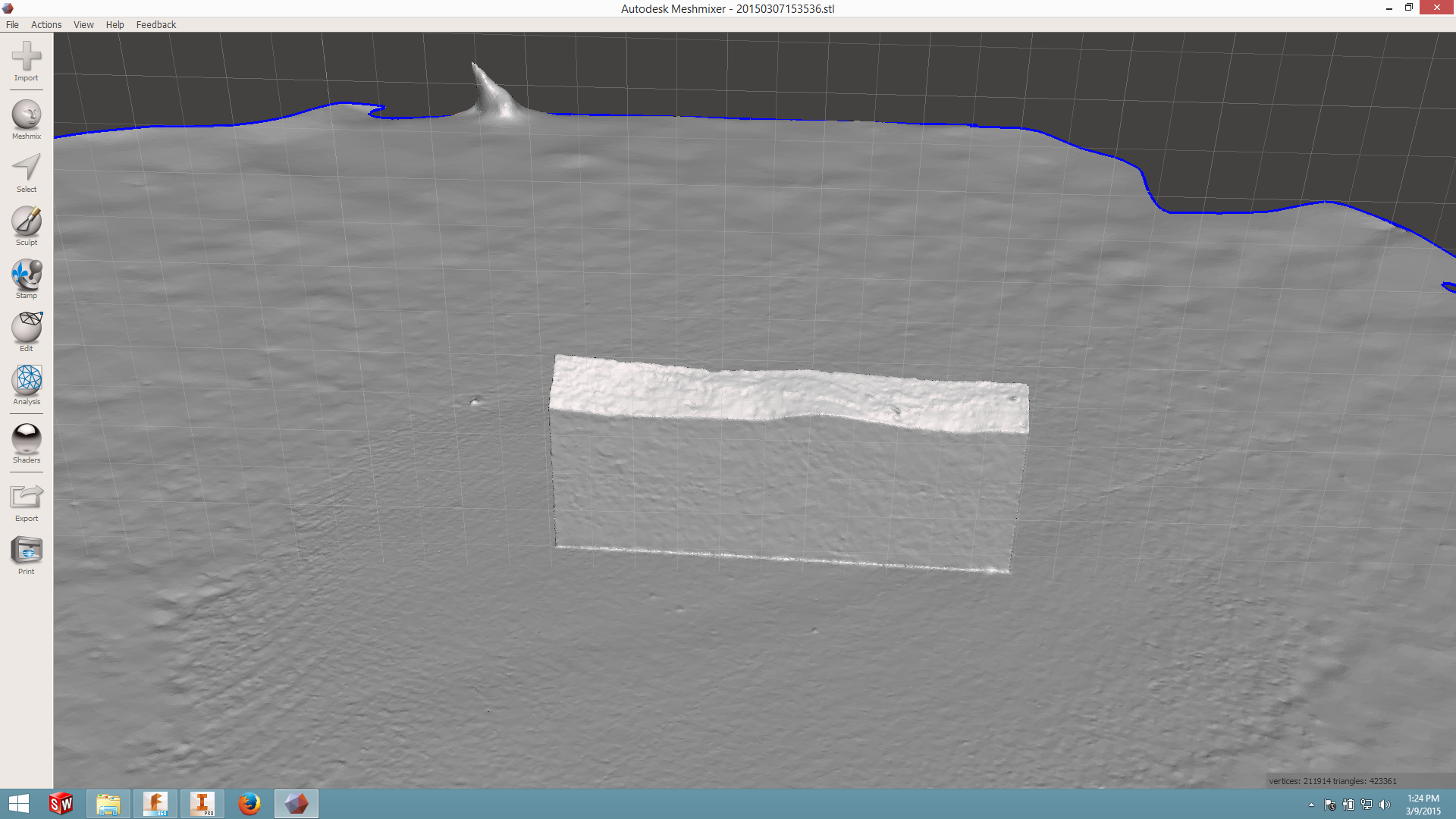Open Inventor Pro taskbar icon
Image resolution: width=1456 pixels, height=819 pixels.
pos(202,804)
